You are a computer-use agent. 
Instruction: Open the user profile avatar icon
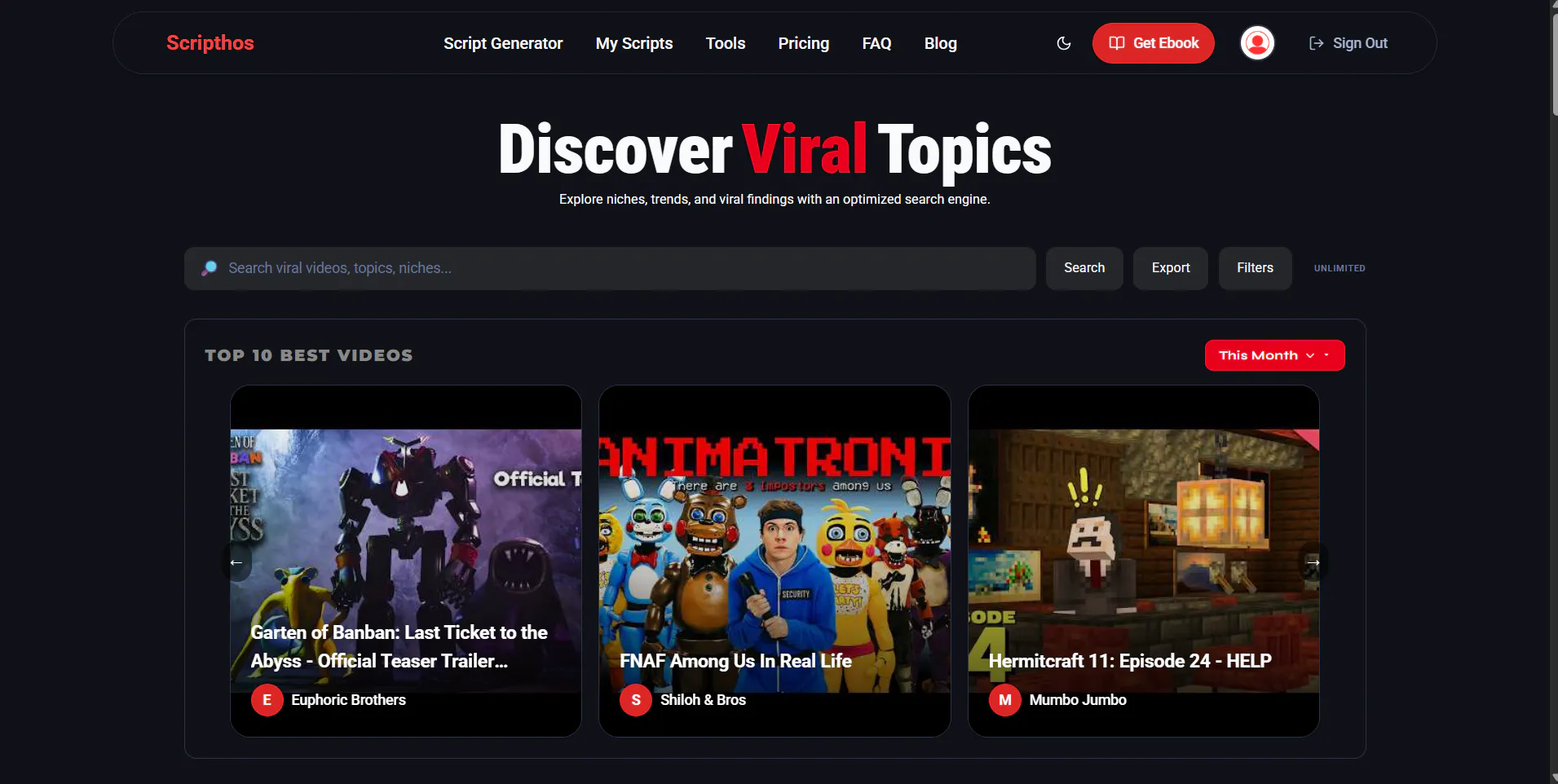(1257, 43)
